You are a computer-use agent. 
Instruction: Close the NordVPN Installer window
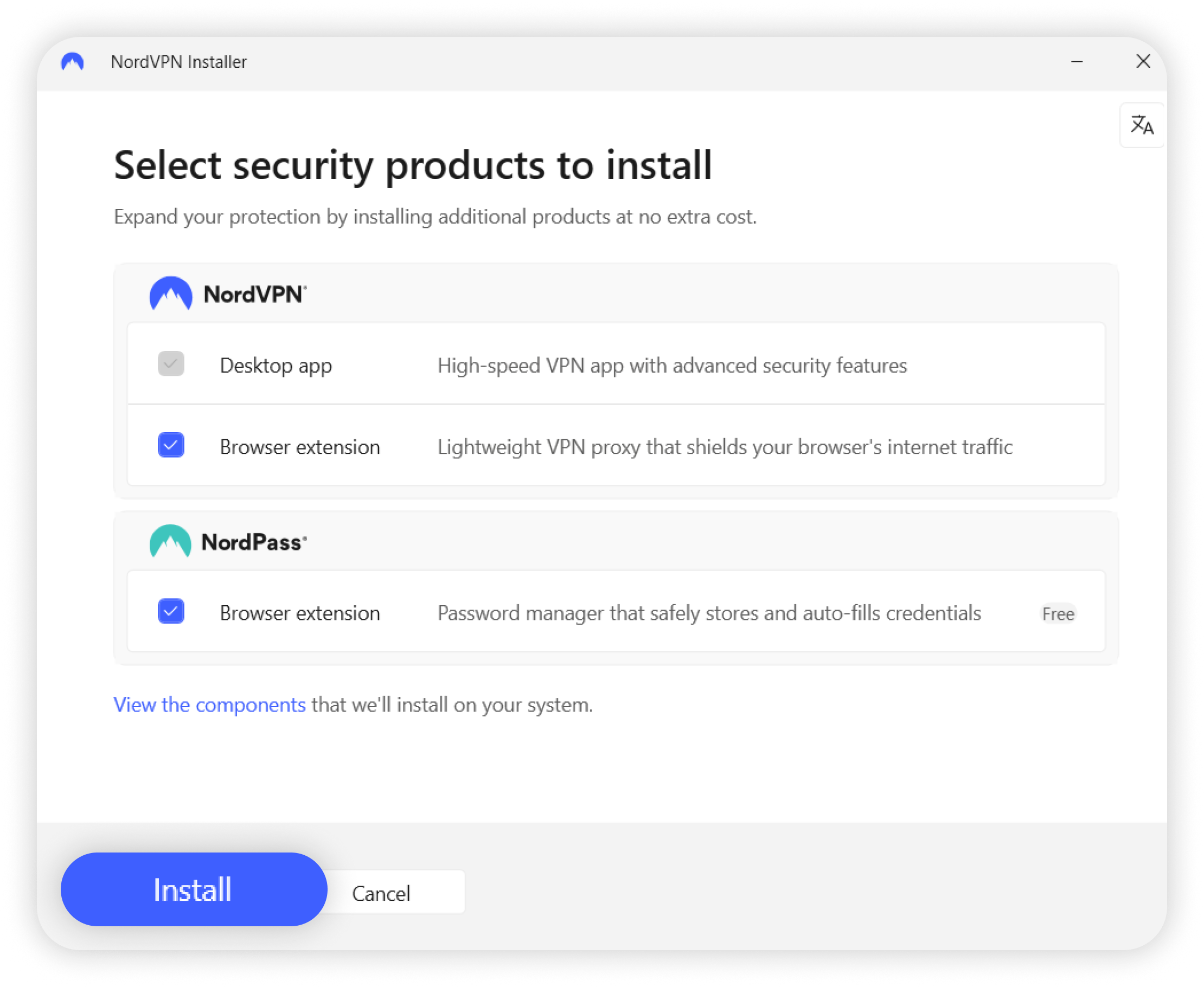point(1143,61)
